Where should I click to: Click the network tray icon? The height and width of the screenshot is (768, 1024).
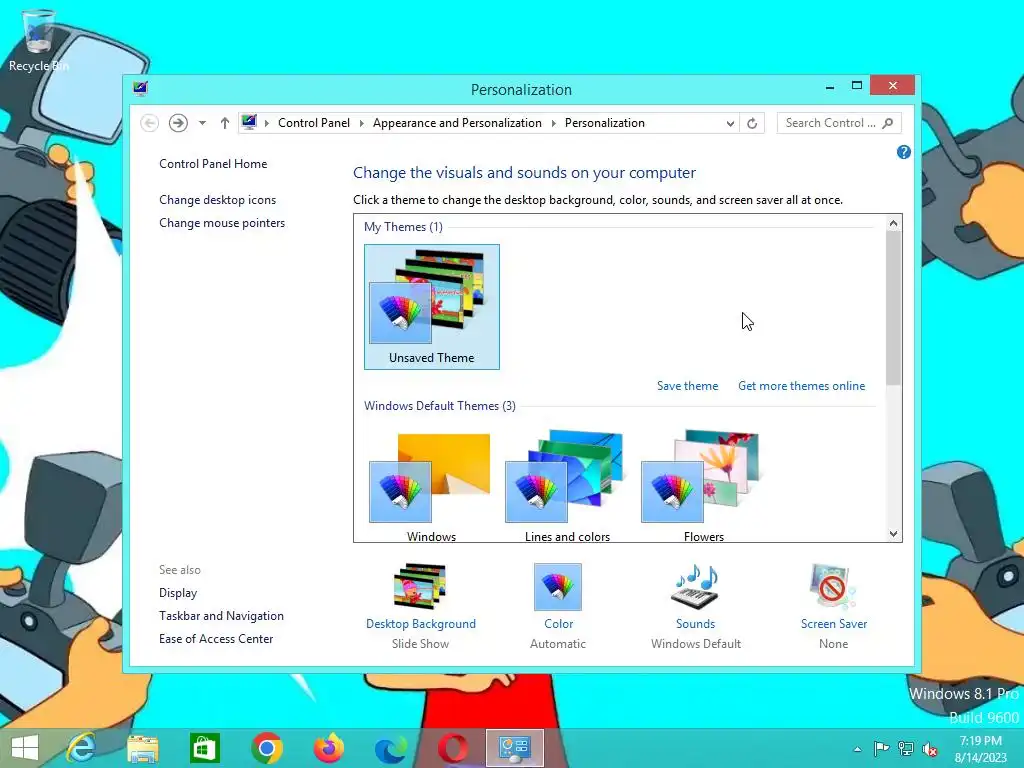906,748
